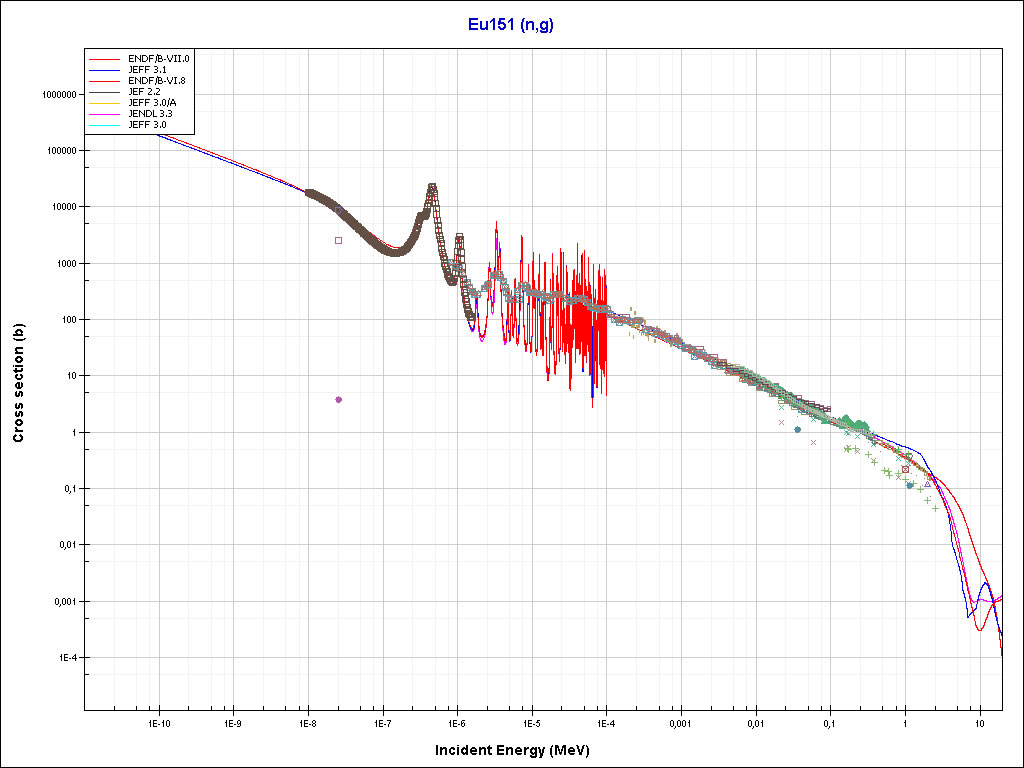
Task: Click the 1000000 y-axis tick label
Action: [x=55, y=95]
